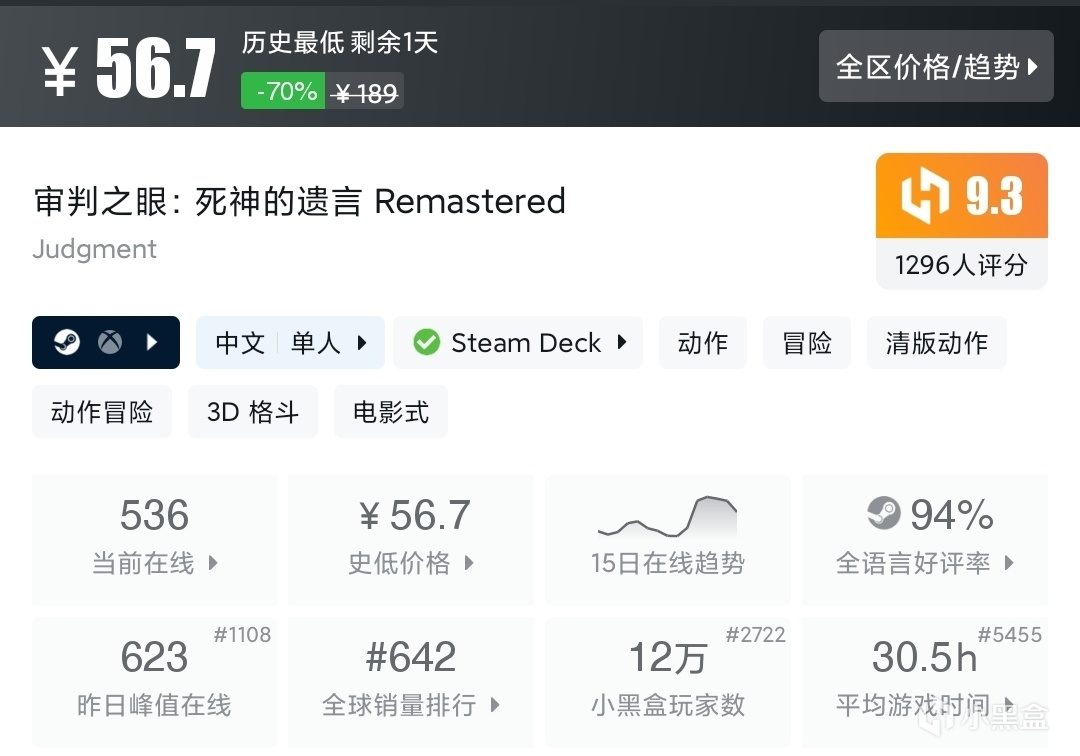Viewport: 1080px width, 756px height.
Task: Open the 15日在线趋势 chart
Action: click(667, 540)
